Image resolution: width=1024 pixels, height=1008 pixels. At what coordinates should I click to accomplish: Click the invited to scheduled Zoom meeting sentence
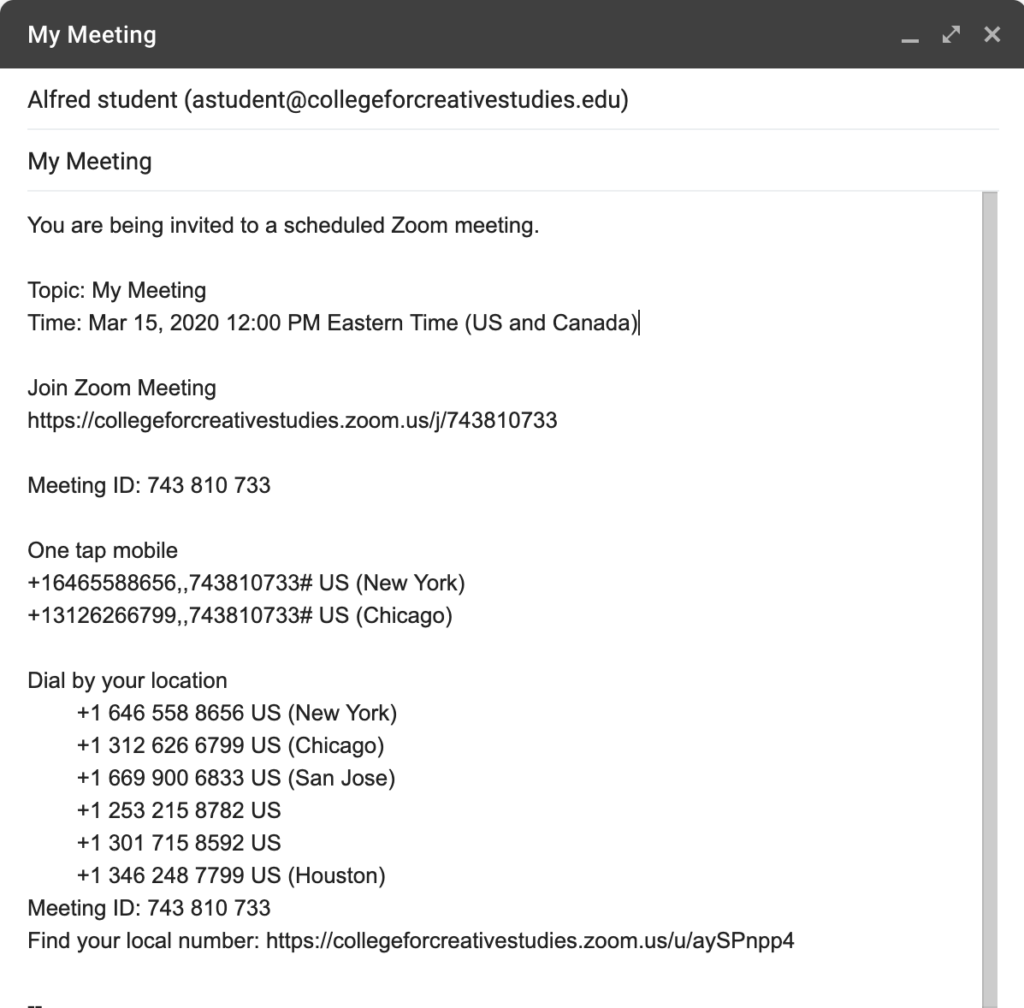tap(283, 226)
